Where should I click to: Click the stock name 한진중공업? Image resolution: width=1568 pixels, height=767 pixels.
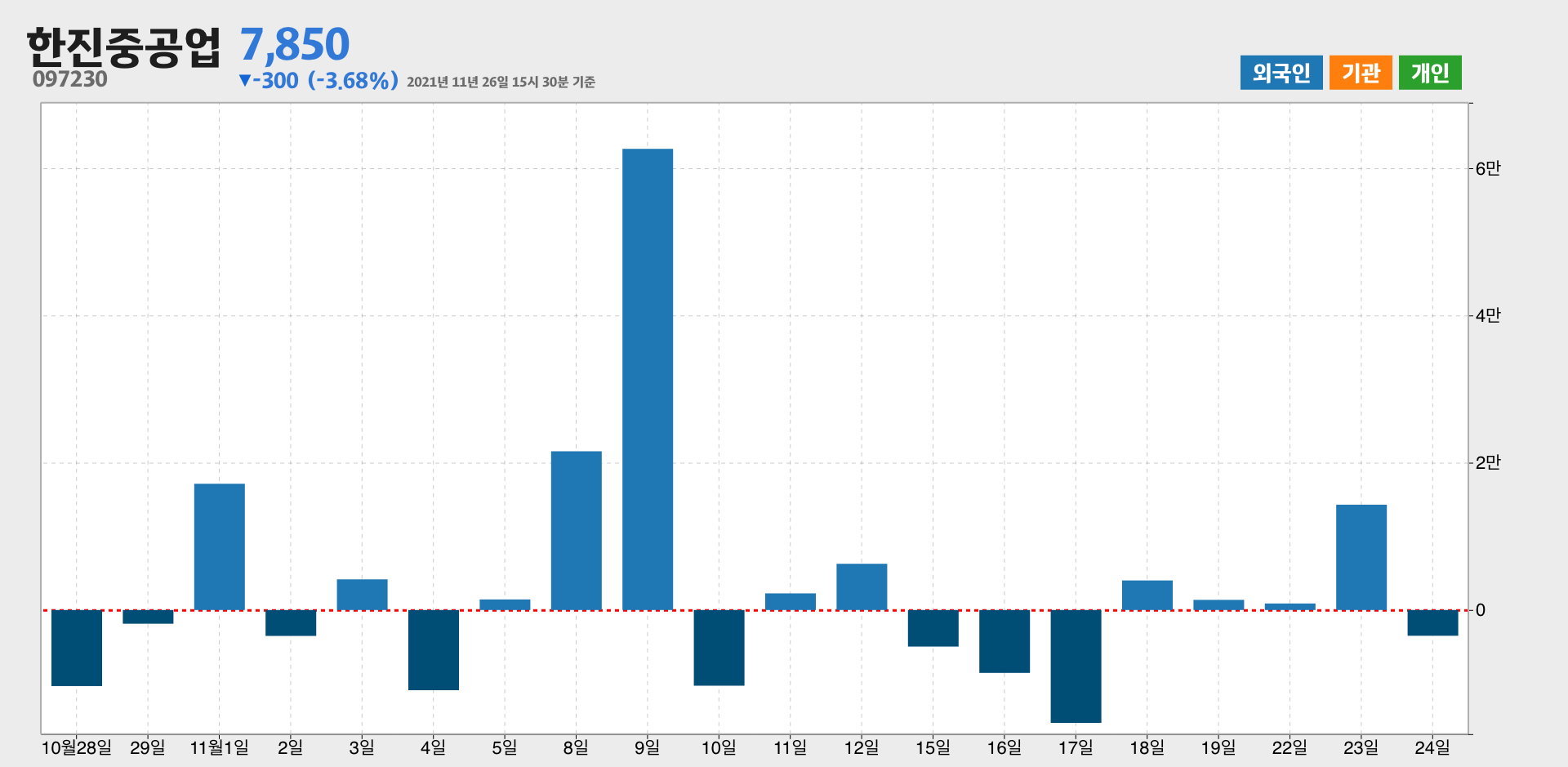coord(124,47)
